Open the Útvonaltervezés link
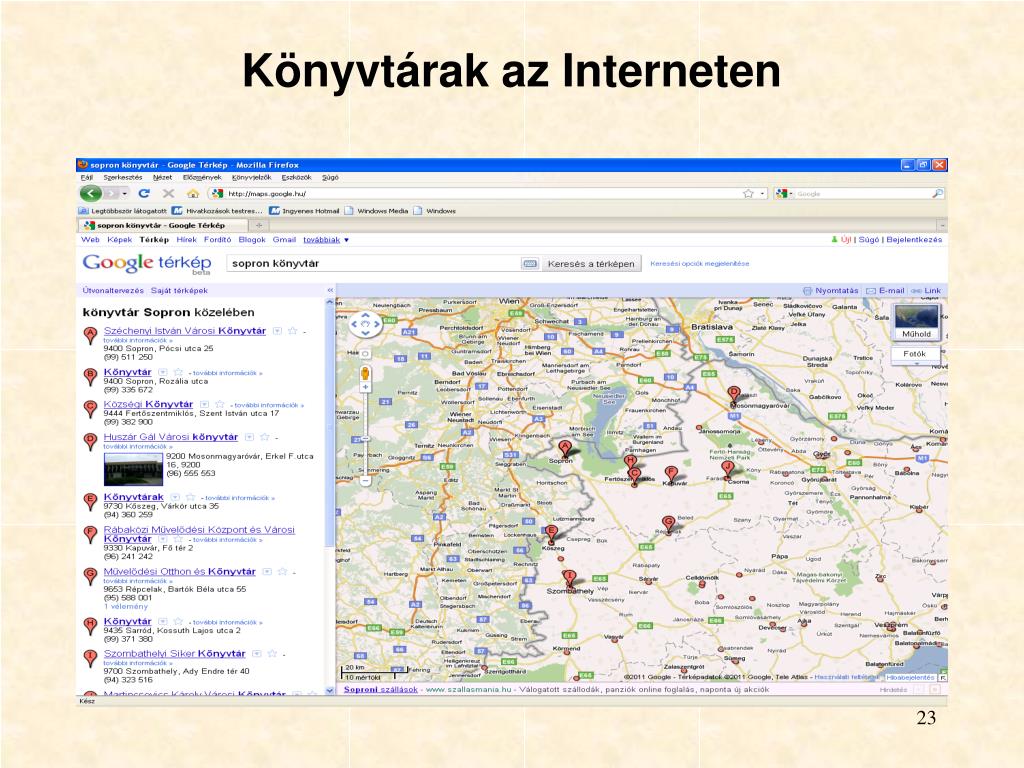 click(113, 291)
